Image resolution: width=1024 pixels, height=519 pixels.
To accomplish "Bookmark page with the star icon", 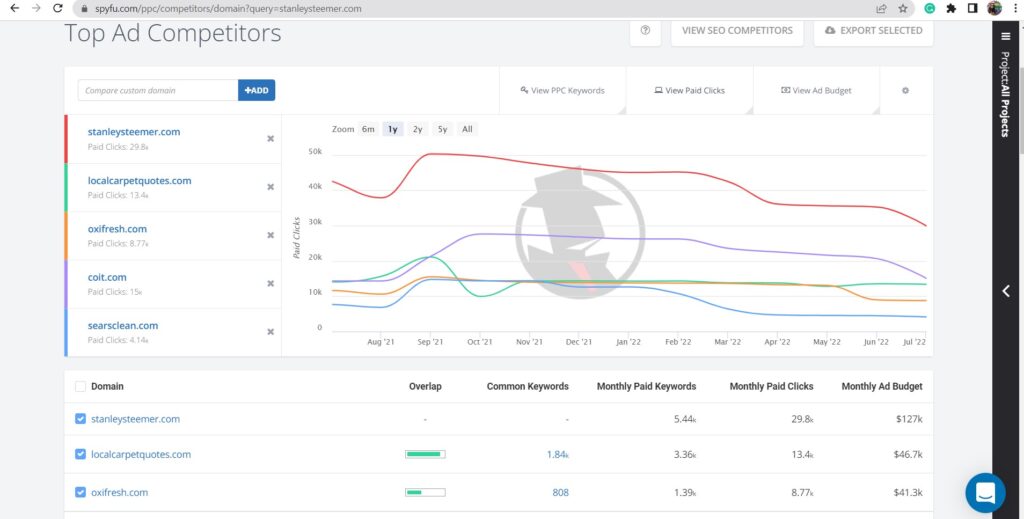I will [x=903, y=8].
